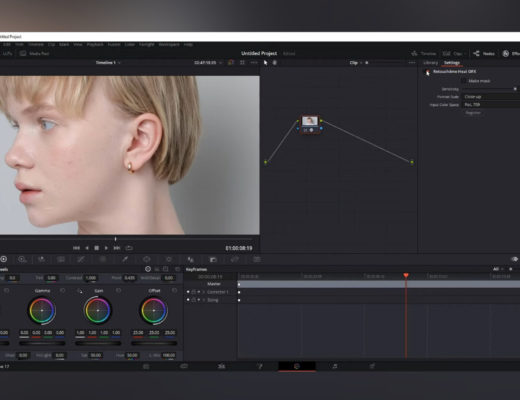The width and height of the screenshot is (520, 400).
Task: Toggle the Sizing keyframe lock
Action: pos(194,300)
